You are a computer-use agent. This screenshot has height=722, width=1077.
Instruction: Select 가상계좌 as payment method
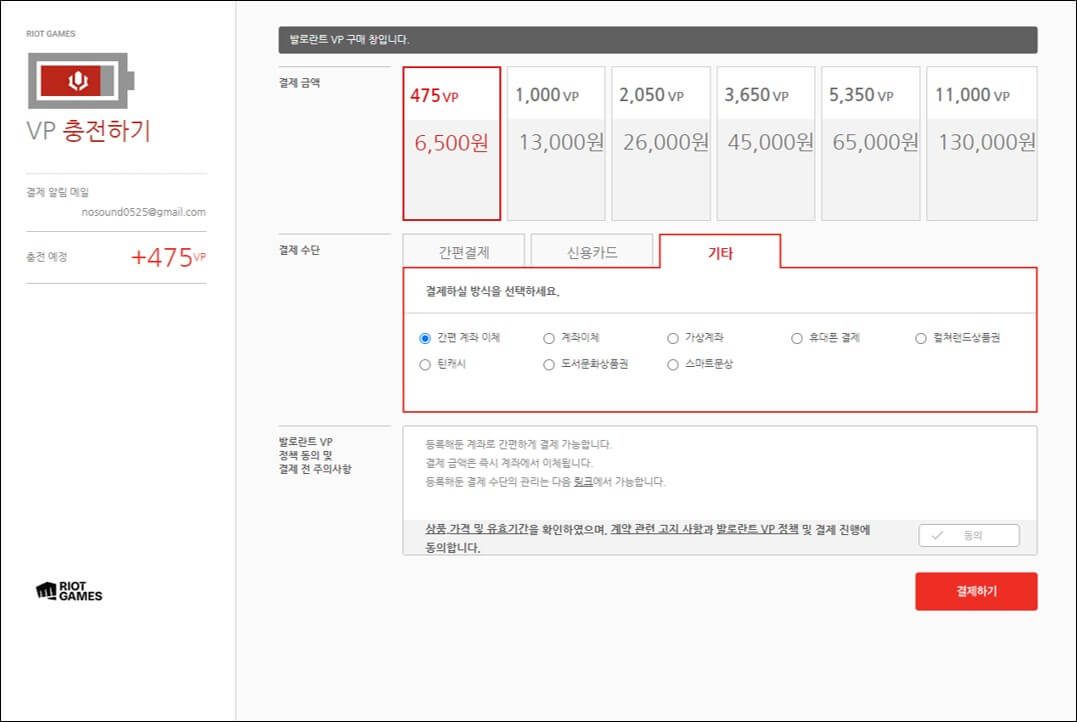(673, 338)
